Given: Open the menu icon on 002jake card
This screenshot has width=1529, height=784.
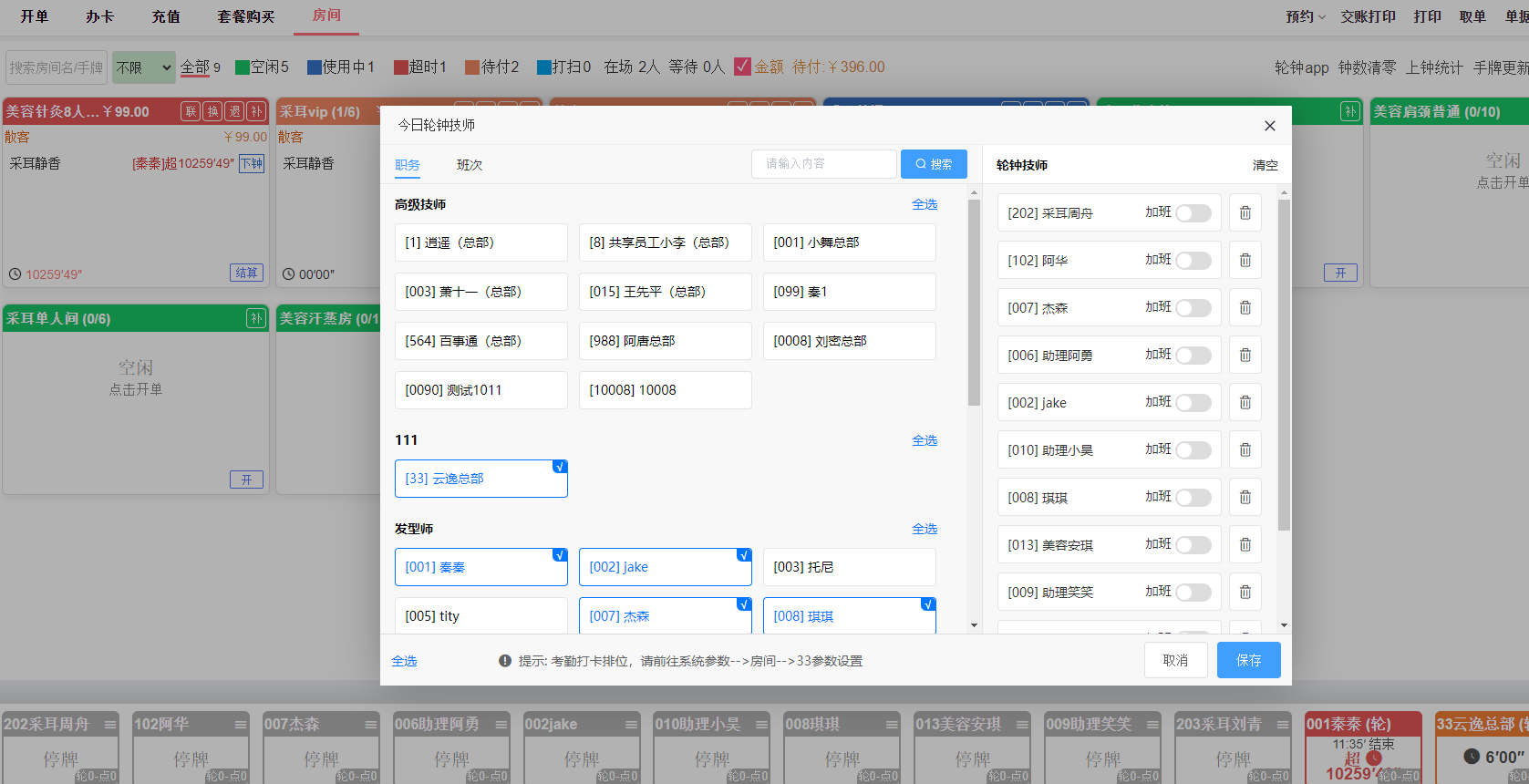Looking at the screenshot, I should click(x=632, y=725).
